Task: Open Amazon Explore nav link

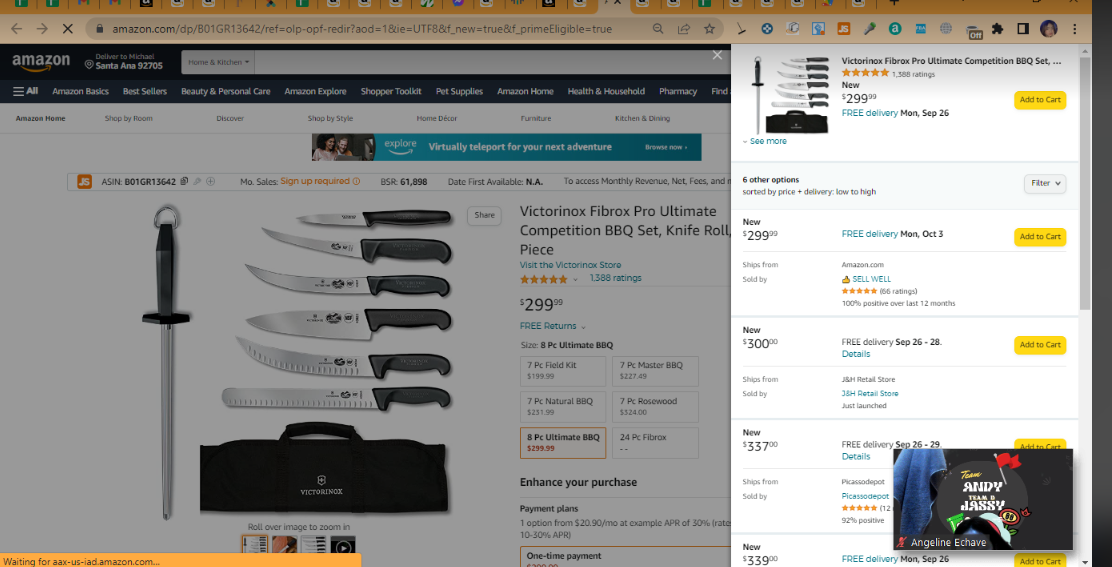Action: click(x=316, y=91)
